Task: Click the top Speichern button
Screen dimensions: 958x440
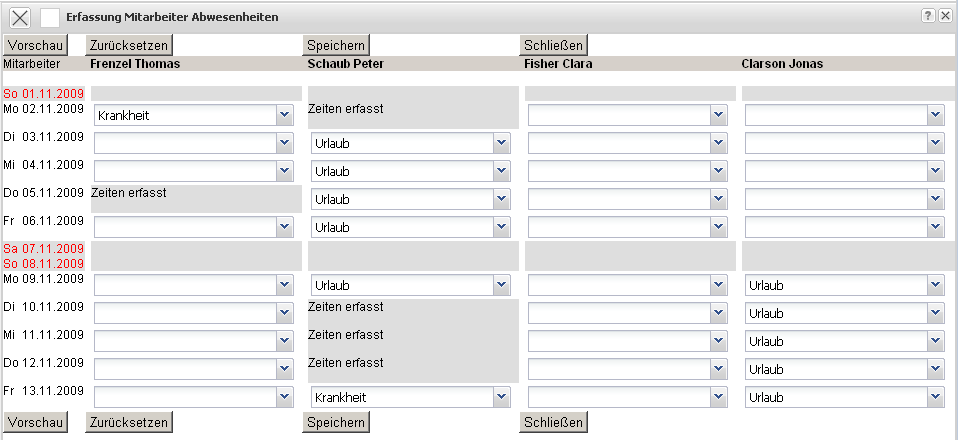Action: [337, 44]
